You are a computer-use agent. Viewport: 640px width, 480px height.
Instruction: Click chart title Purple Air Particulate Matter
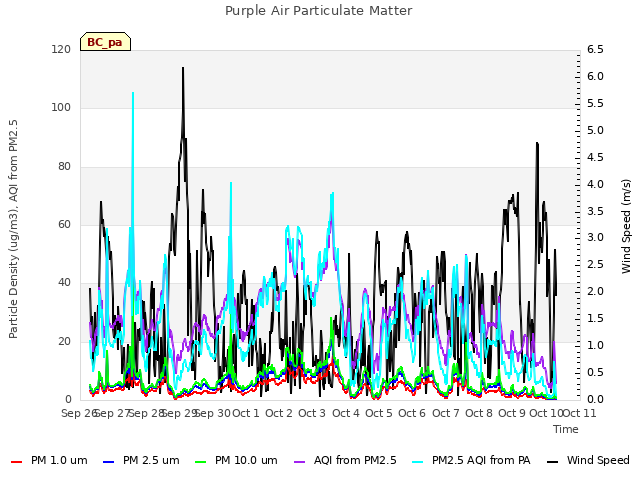319,11
